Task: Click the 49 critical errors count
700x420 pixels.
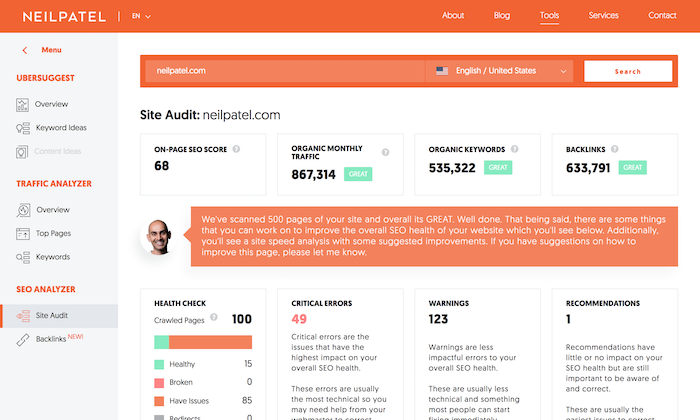Action: tap(299, 319)
